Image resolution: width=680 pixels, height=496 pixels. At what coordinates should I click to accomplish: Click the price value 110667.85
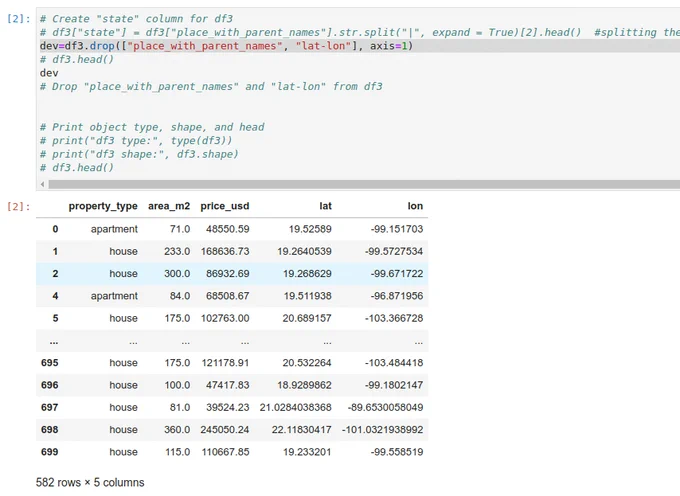(225, 452)
